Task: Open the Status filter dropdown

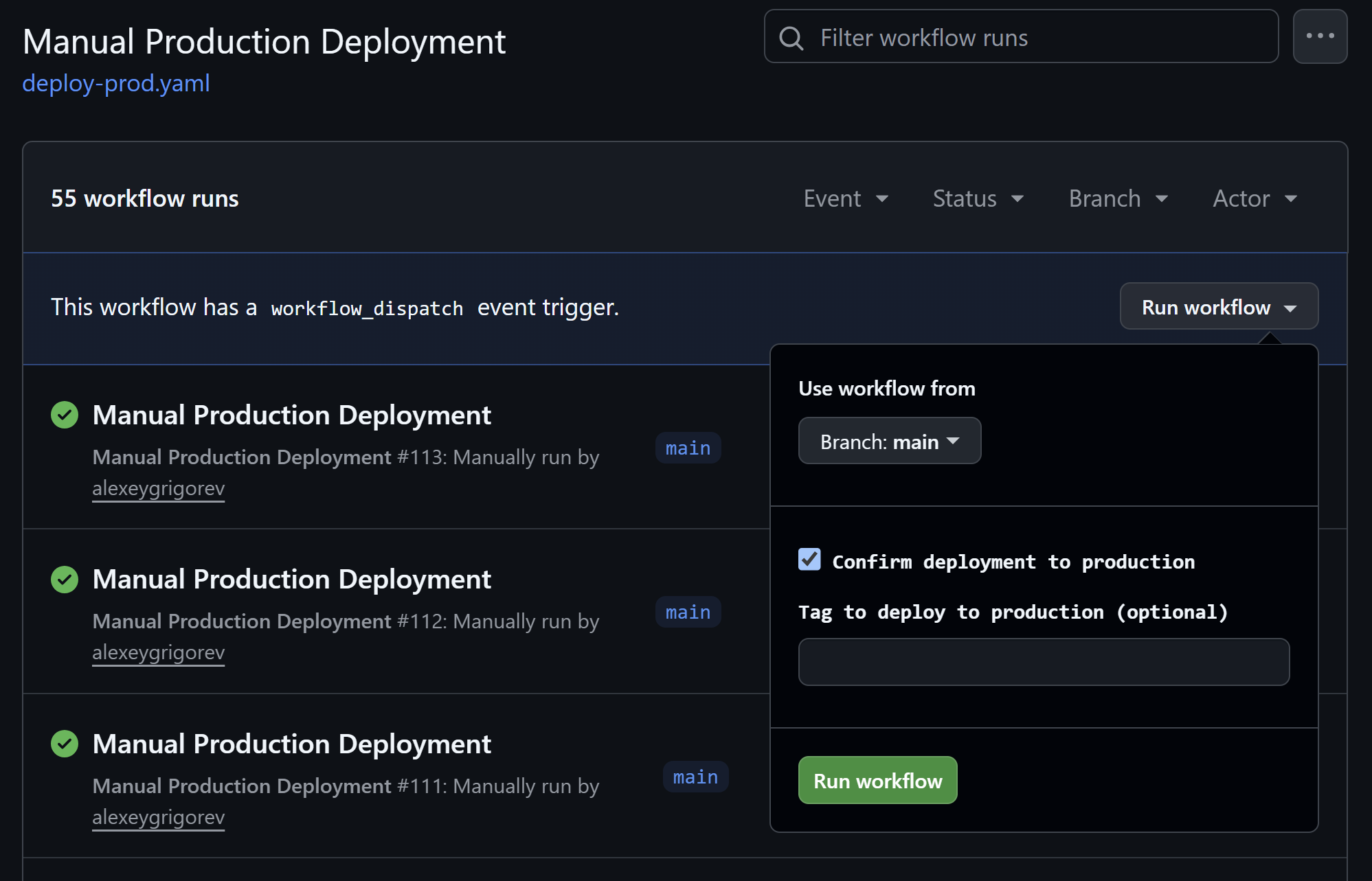Action: click(978, 198)
